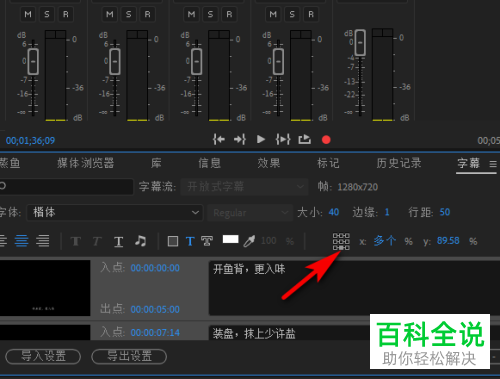Click the third track volume fader handle
The height and width of the screenshot is (379, 500).
[197, 62]
